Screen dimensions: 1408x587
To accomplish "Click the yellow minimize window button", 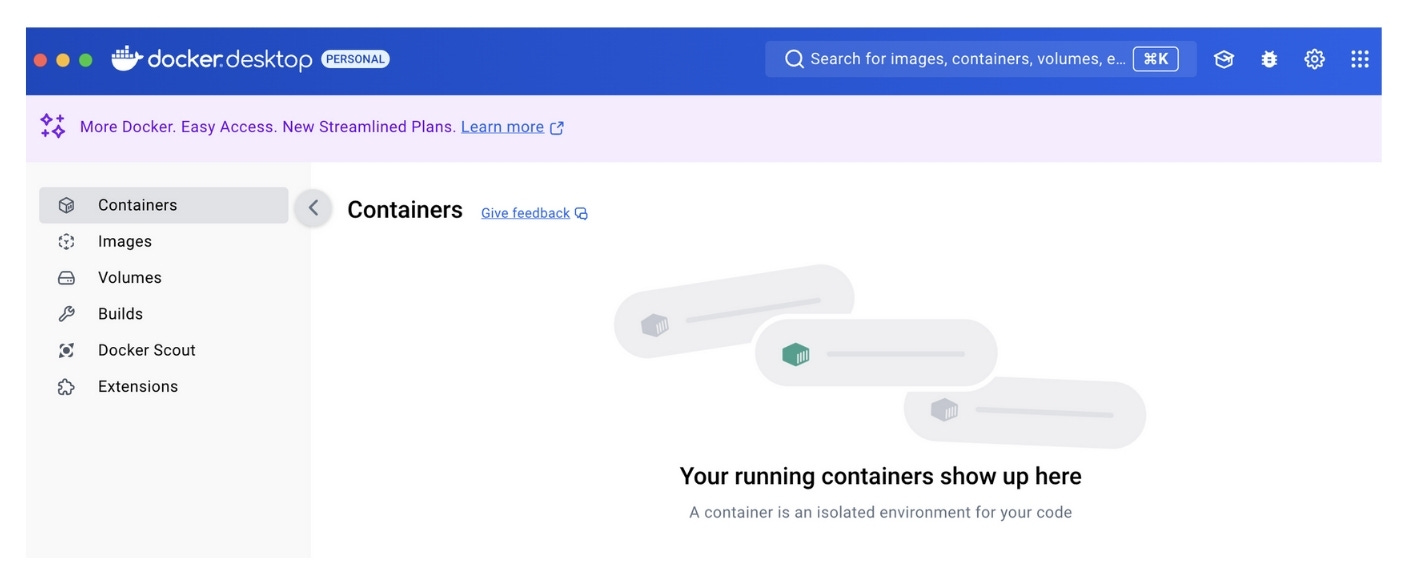I will point(63,60).
